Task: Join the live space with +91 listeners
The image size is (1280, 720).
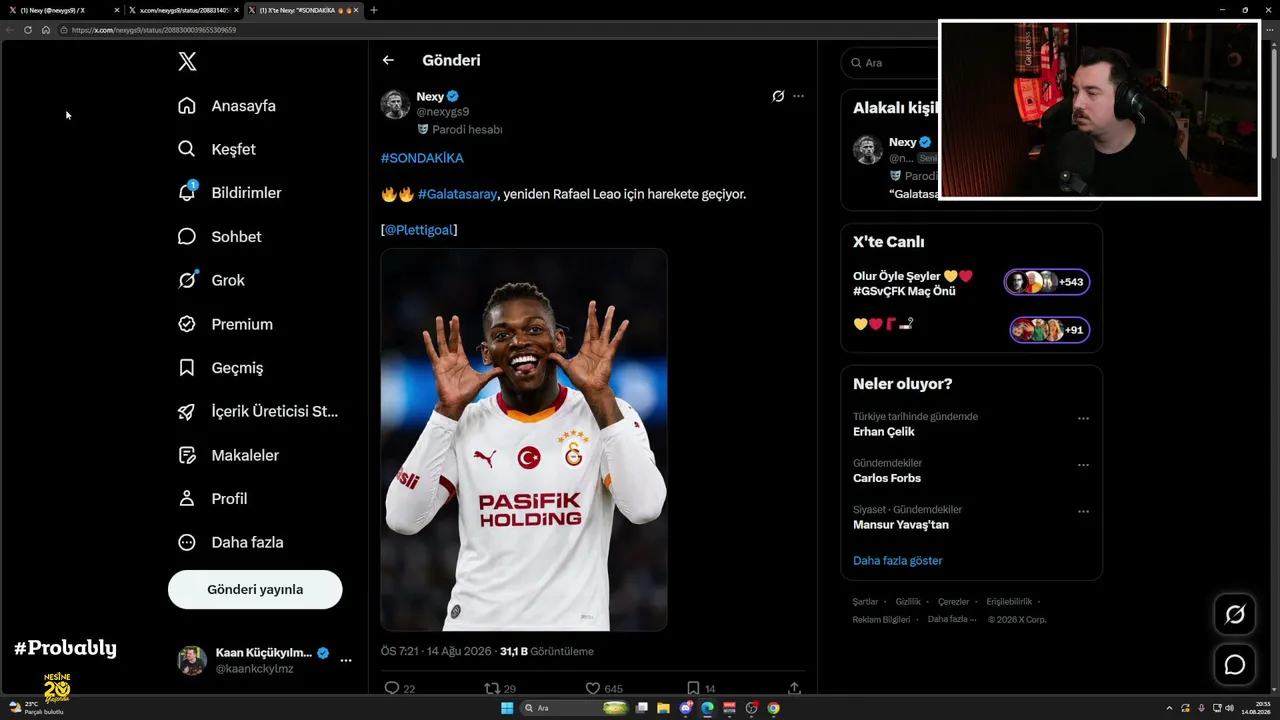Action: point(1049,330)
